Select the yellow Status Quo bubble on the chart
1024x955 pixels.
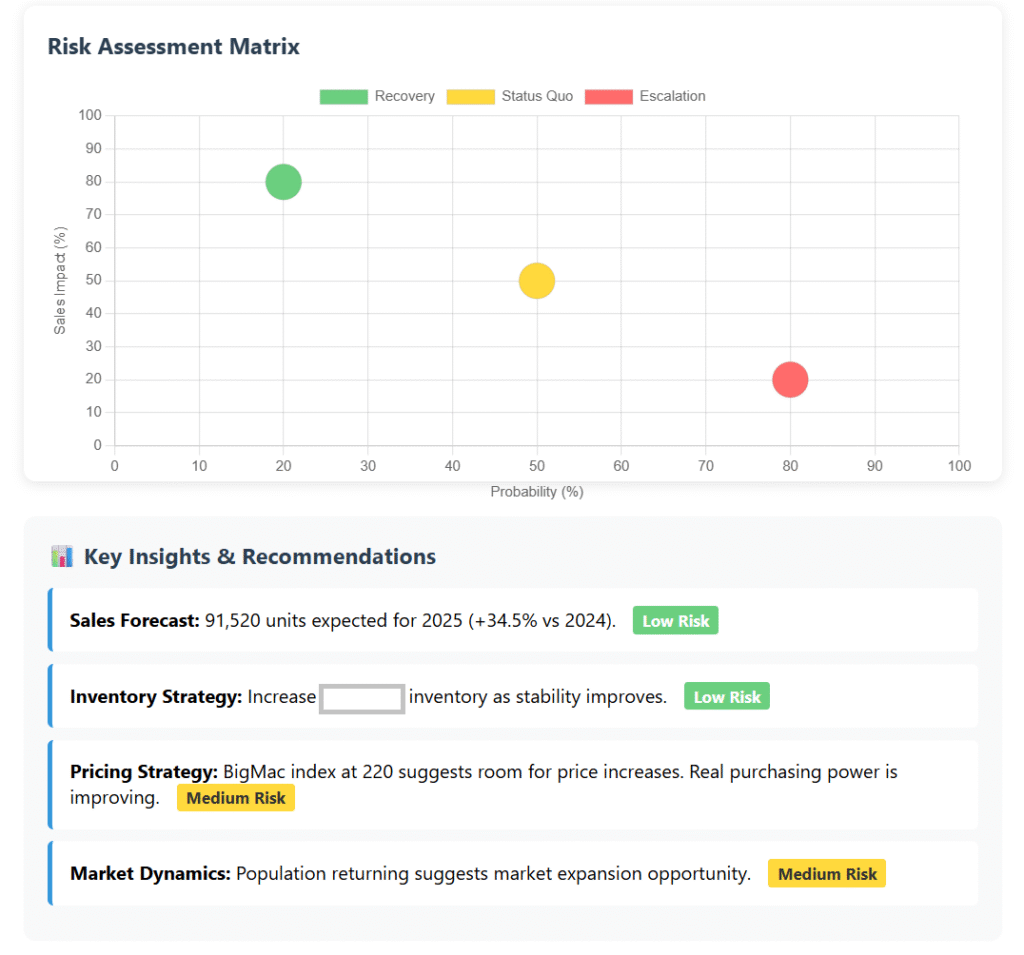[x=537, y=281]
